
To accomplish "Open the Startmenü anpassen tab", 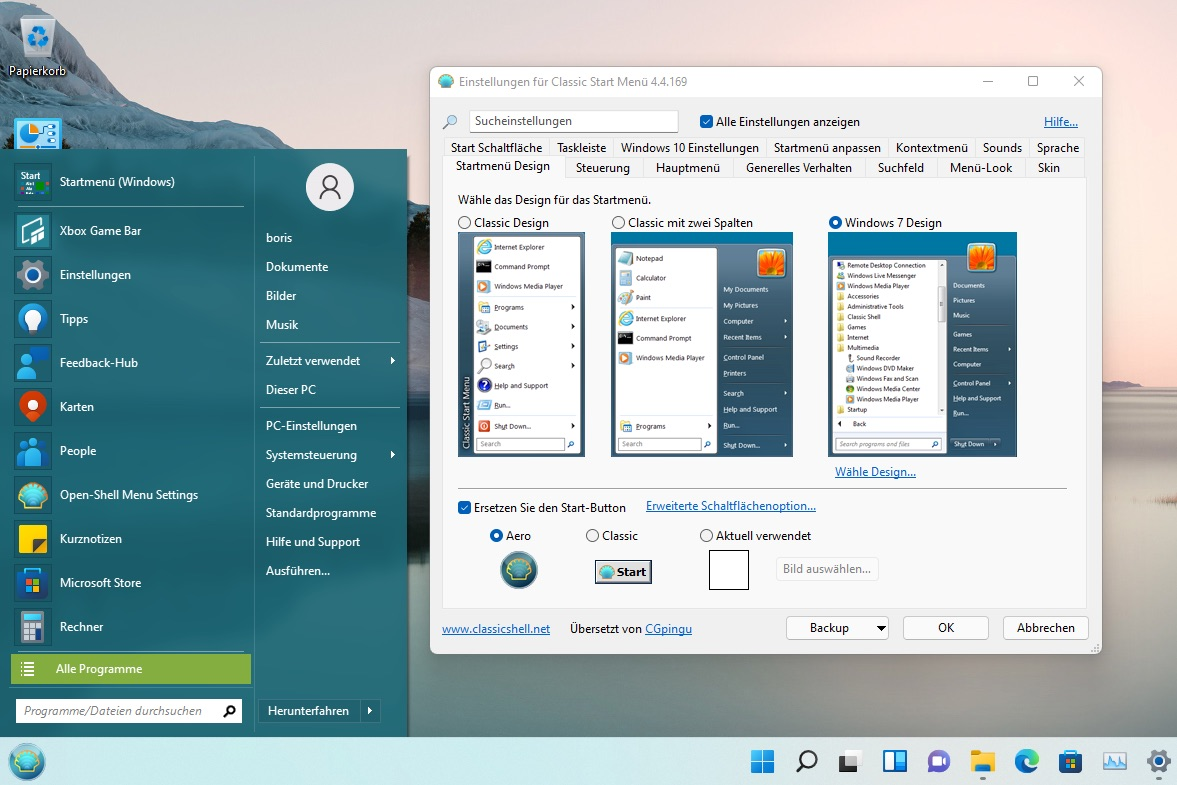I will [x=827, y=148].
